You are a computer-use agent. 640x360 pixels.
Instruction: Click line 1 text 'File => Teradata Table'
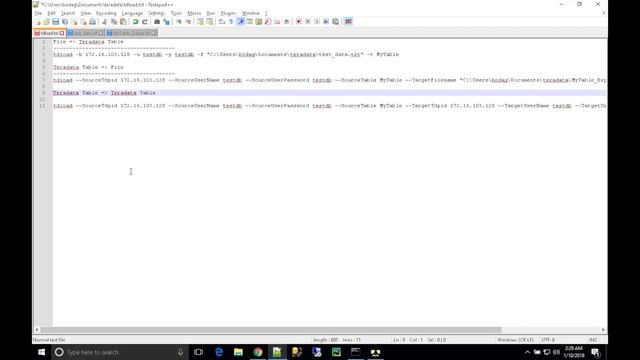coord(88,42)
